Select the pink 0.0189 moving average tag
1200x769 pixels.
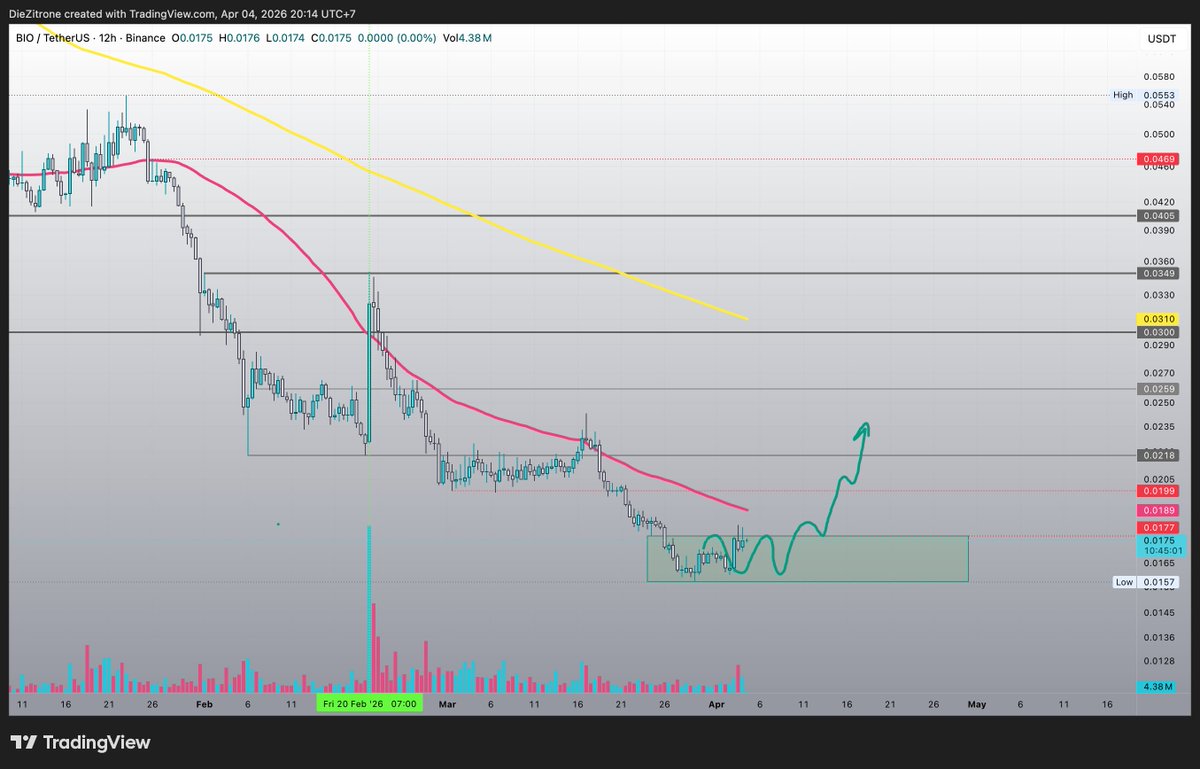tap(1158, 510)
